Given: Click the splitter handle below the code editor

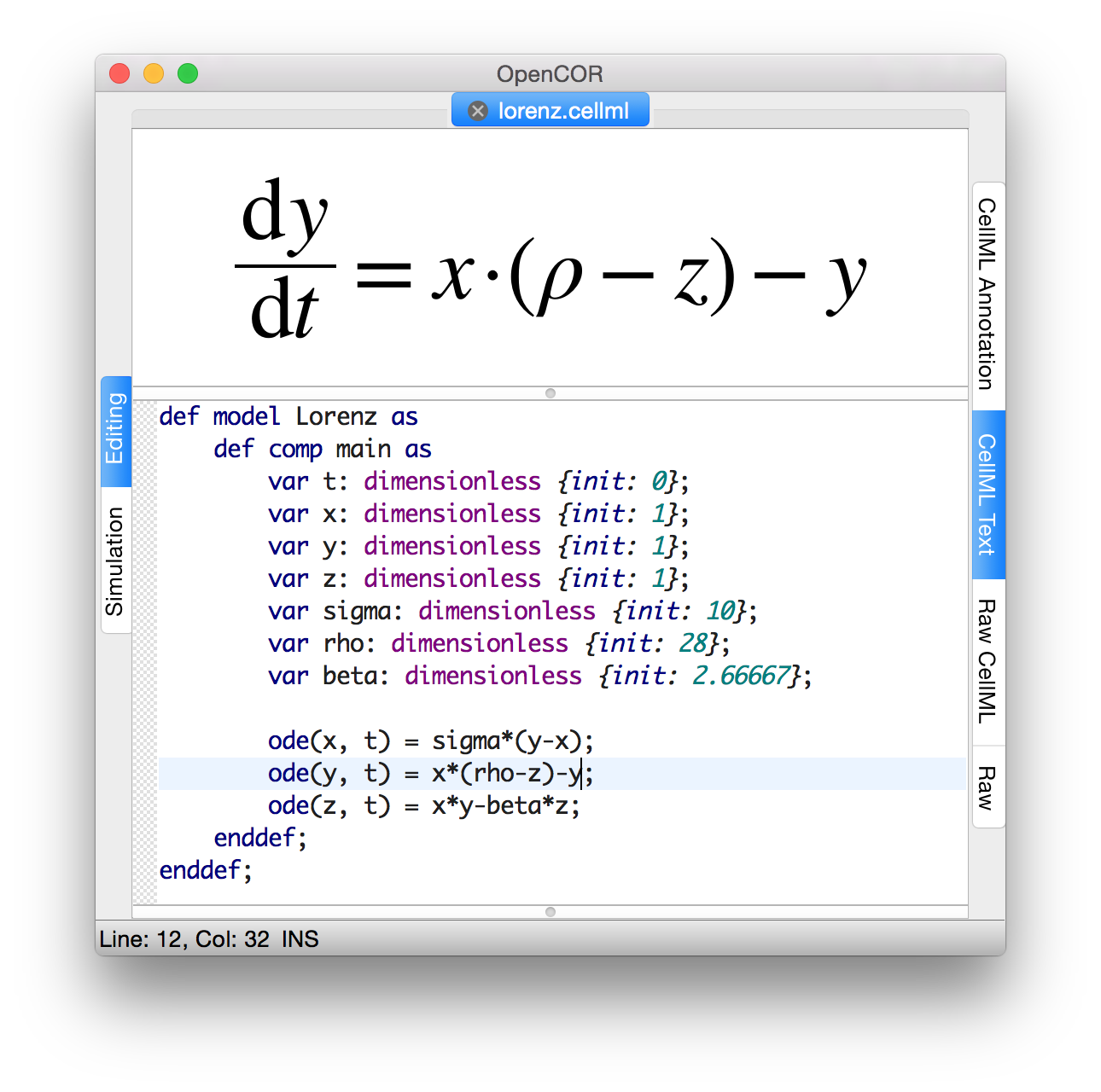Looking at the screenshot, I should pos(550,912).
